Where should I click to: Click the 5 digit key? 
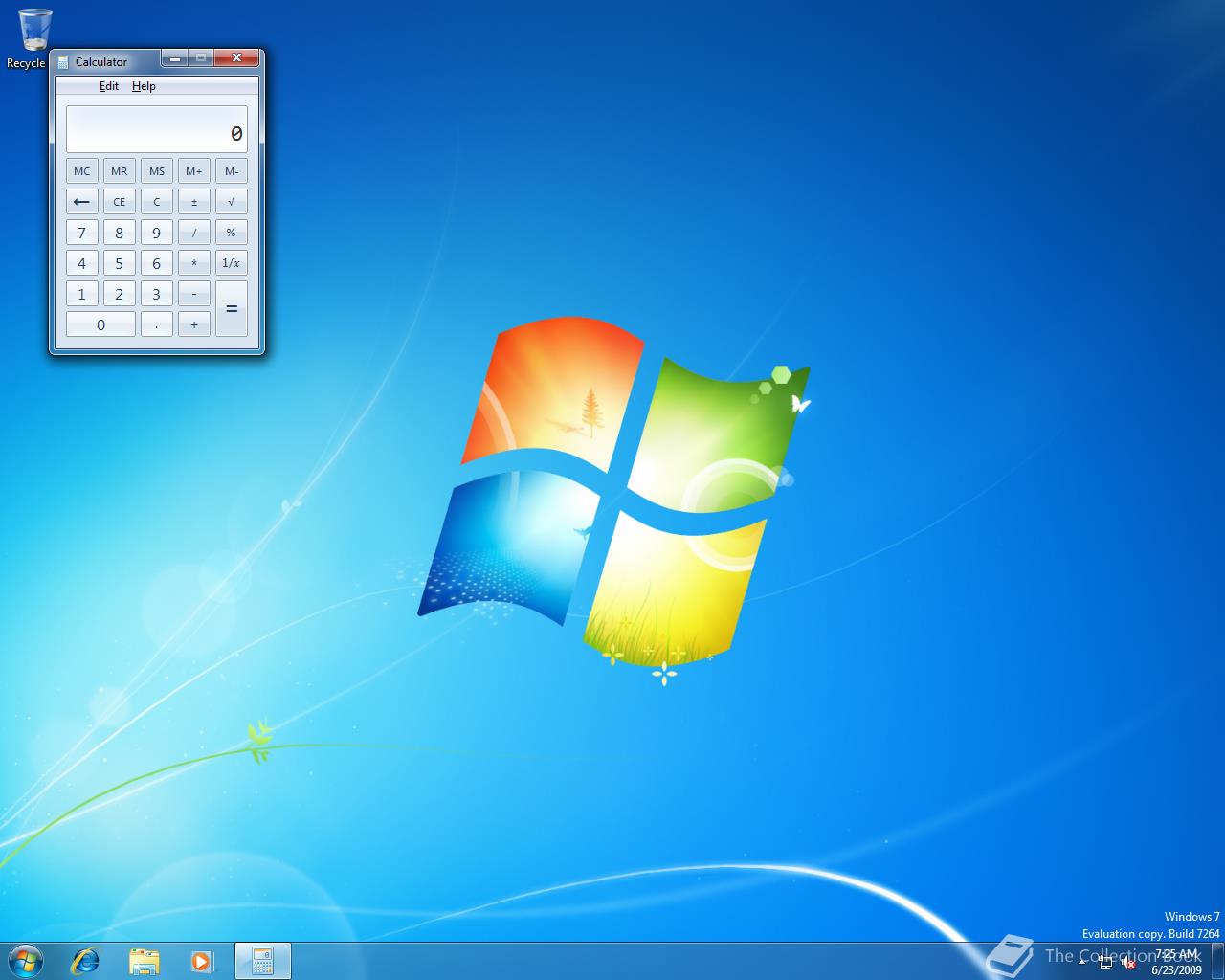[120, 263]
